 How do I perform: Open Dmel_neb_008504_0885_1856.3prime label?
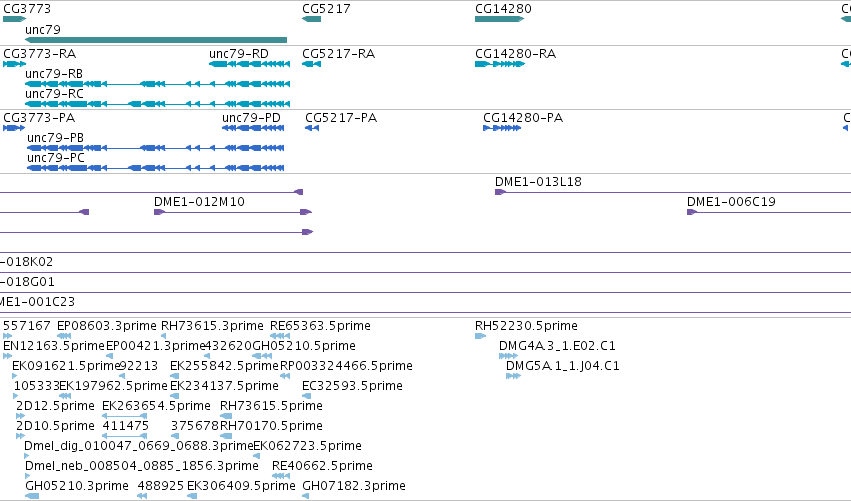point(142,466)
